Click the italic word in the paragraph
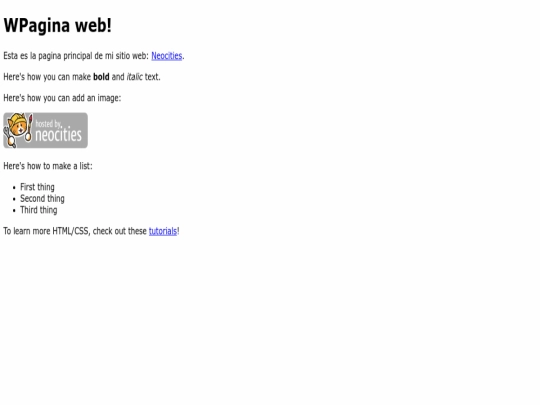The height and width of the screenshot is (405, 540). coord(135,77)
